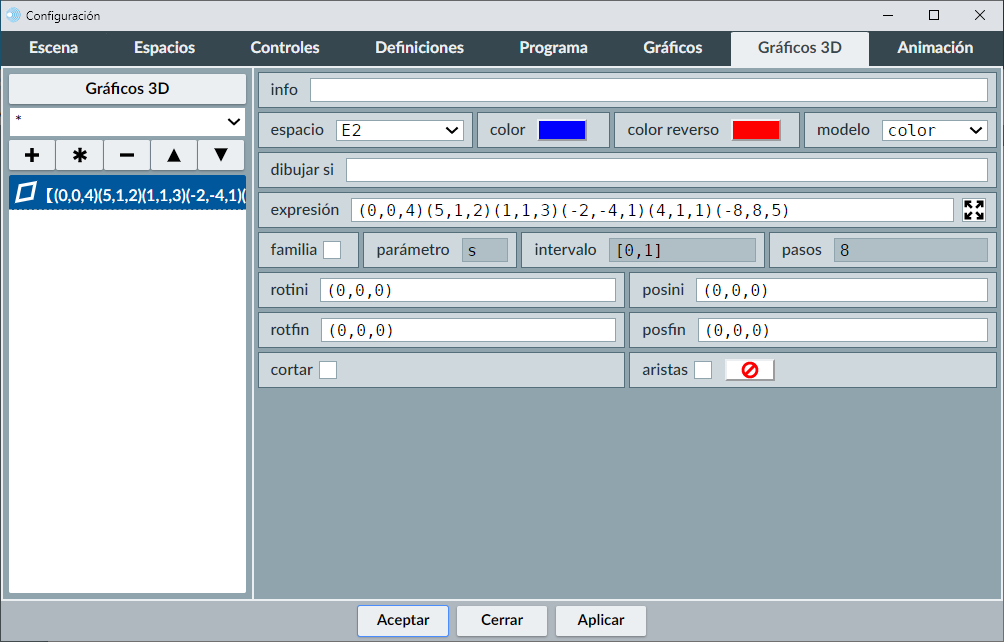Add a new 3D graphic with plus button
Screen dimensions: 1004x642
[32, 155]
